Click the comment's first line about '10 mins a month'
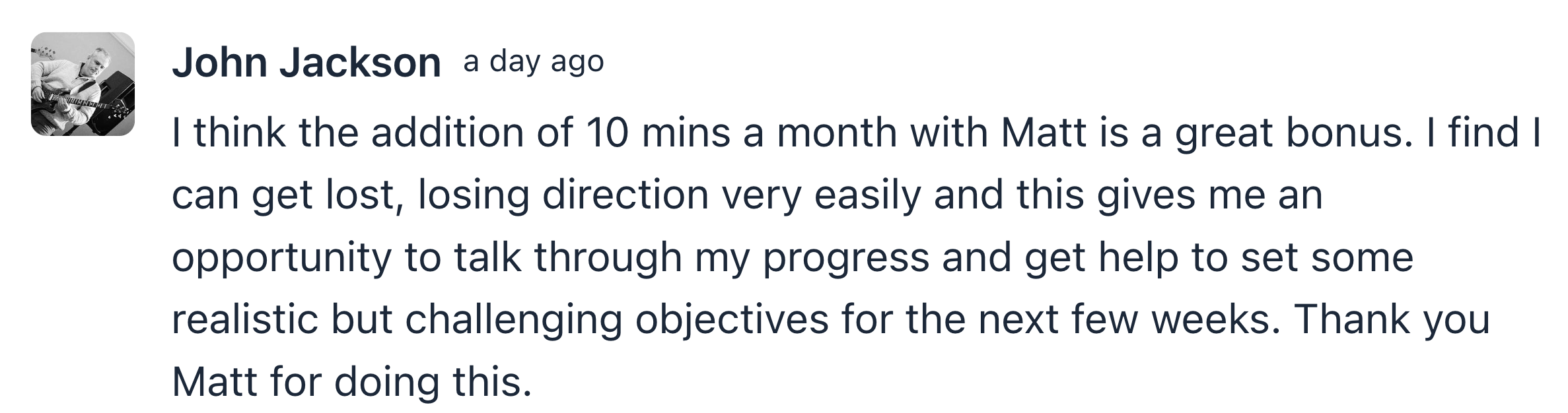Viewport: 1568px width, 413px height. point(857,133)
